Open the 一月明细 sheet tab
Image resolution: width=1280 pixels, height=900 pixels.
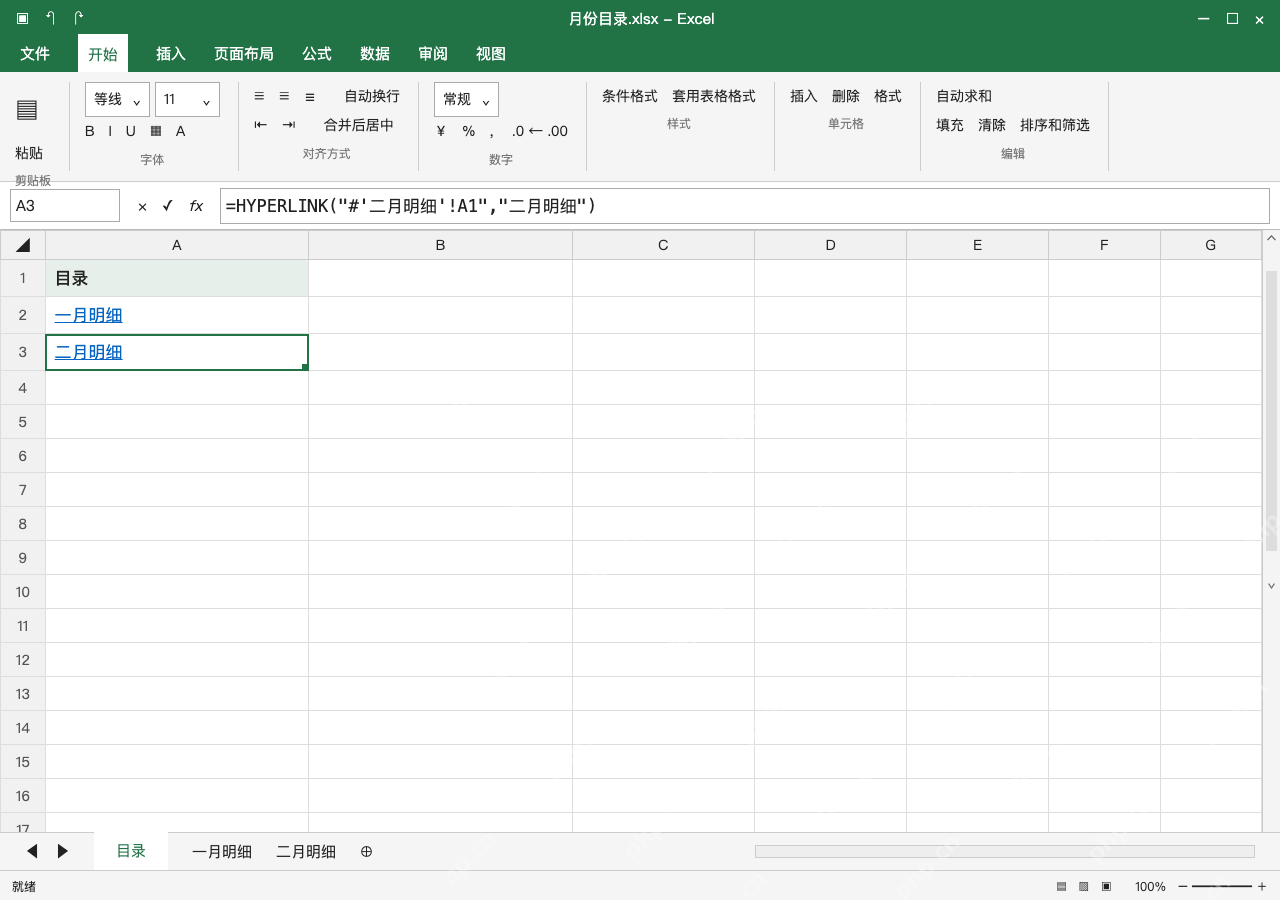(x=222, y=852)
